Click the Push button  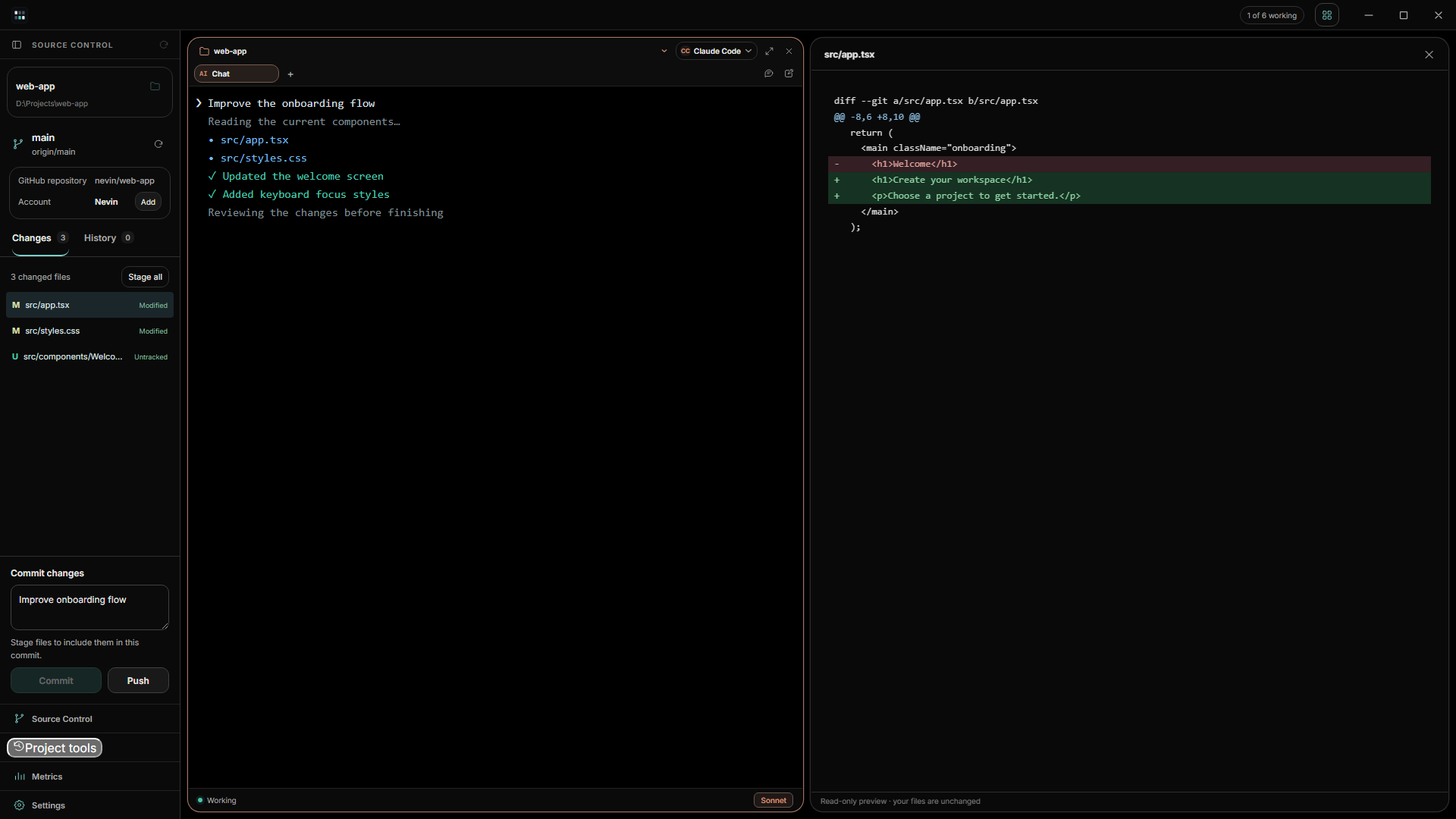(138, 680)
